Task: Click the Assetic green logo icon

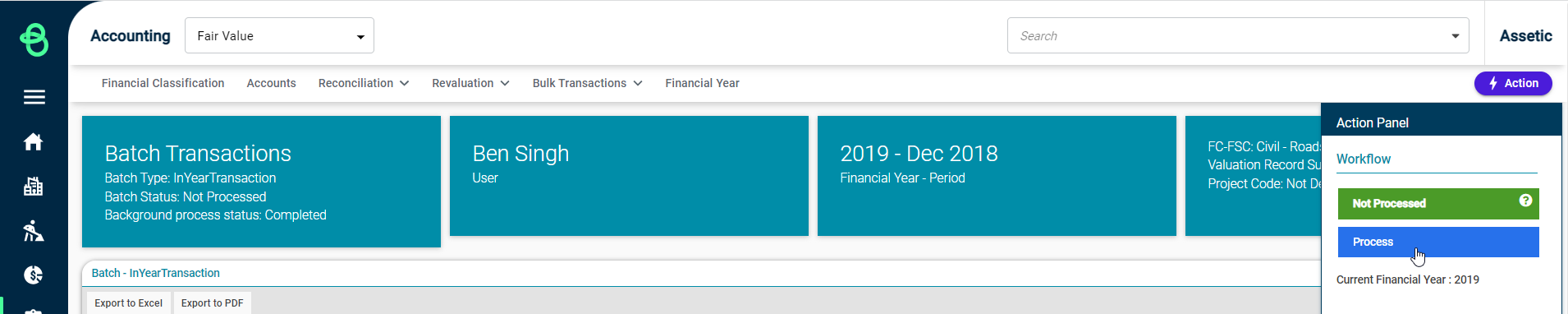Action: pyautogui.click(x=34, y=39)
